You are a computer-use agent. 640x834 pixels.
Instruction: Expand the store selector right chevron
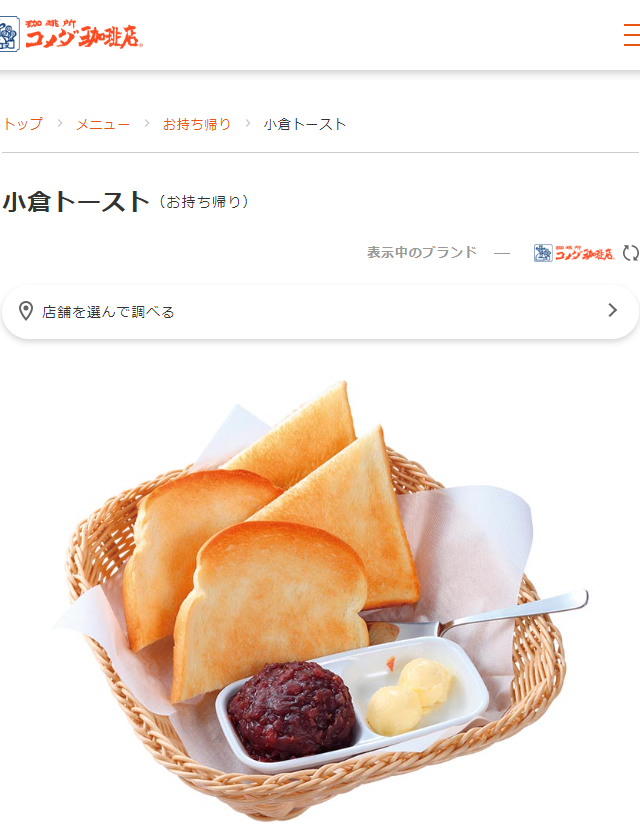613,311
